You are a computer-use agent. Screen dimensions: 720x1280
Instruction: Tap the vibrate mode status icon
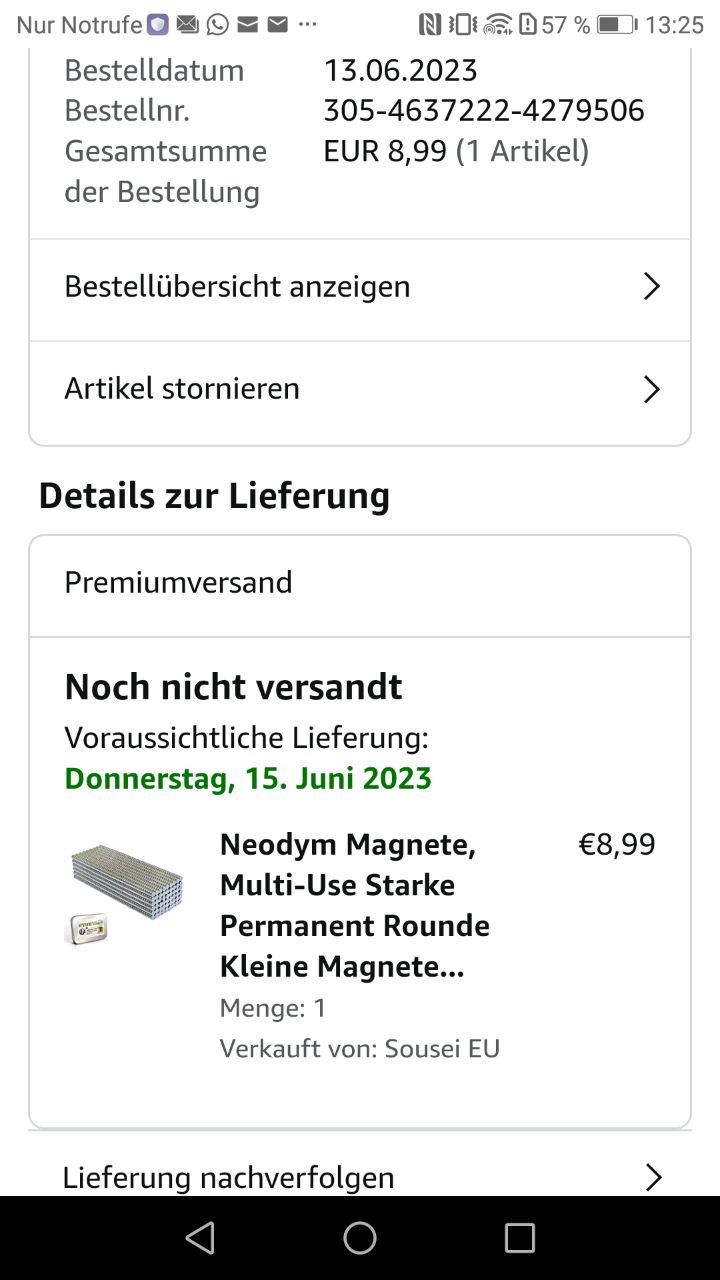click(x=463, y=25)
